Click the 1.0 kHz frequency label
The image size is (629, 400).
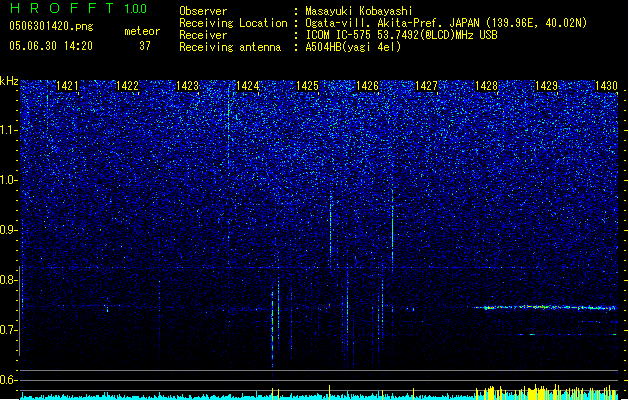click(8, 180)
